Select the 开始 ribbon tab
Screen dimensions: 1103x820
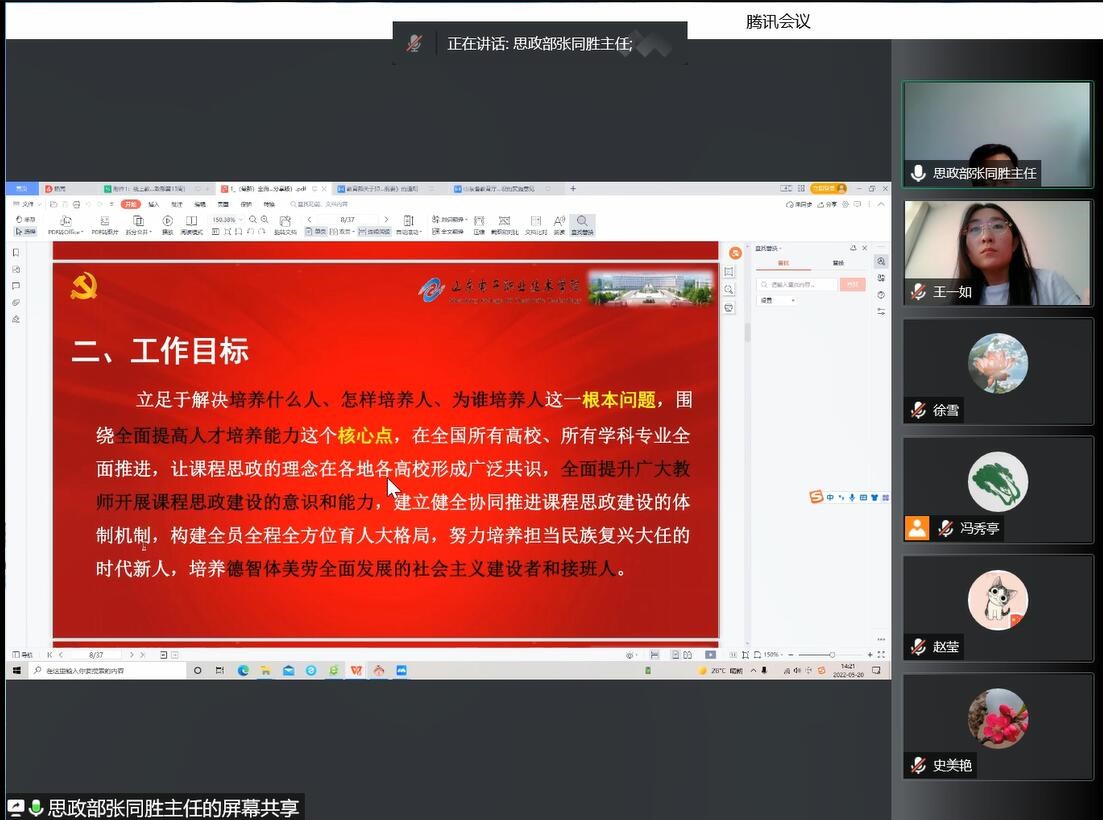click(x=130, y=204)
